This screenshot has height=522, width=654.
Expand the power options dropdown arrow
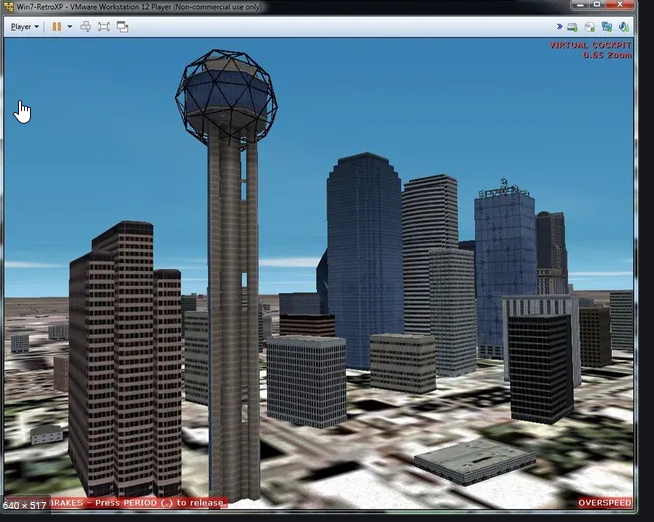[69, 26]
